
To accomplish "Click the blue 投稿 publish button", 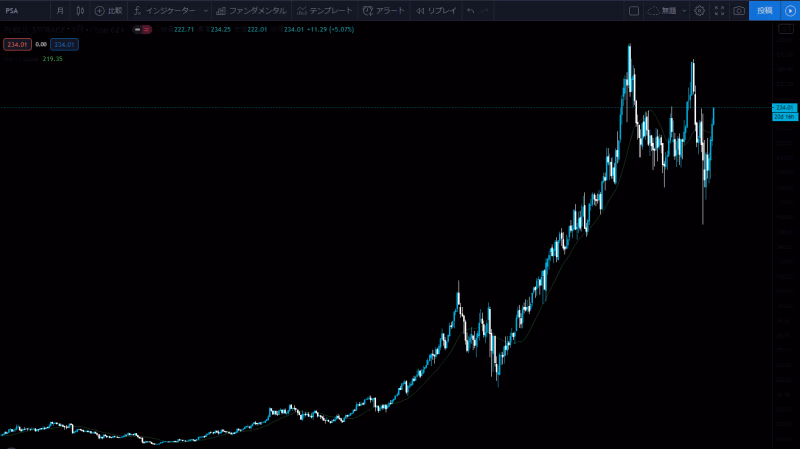I will (764, 10).
